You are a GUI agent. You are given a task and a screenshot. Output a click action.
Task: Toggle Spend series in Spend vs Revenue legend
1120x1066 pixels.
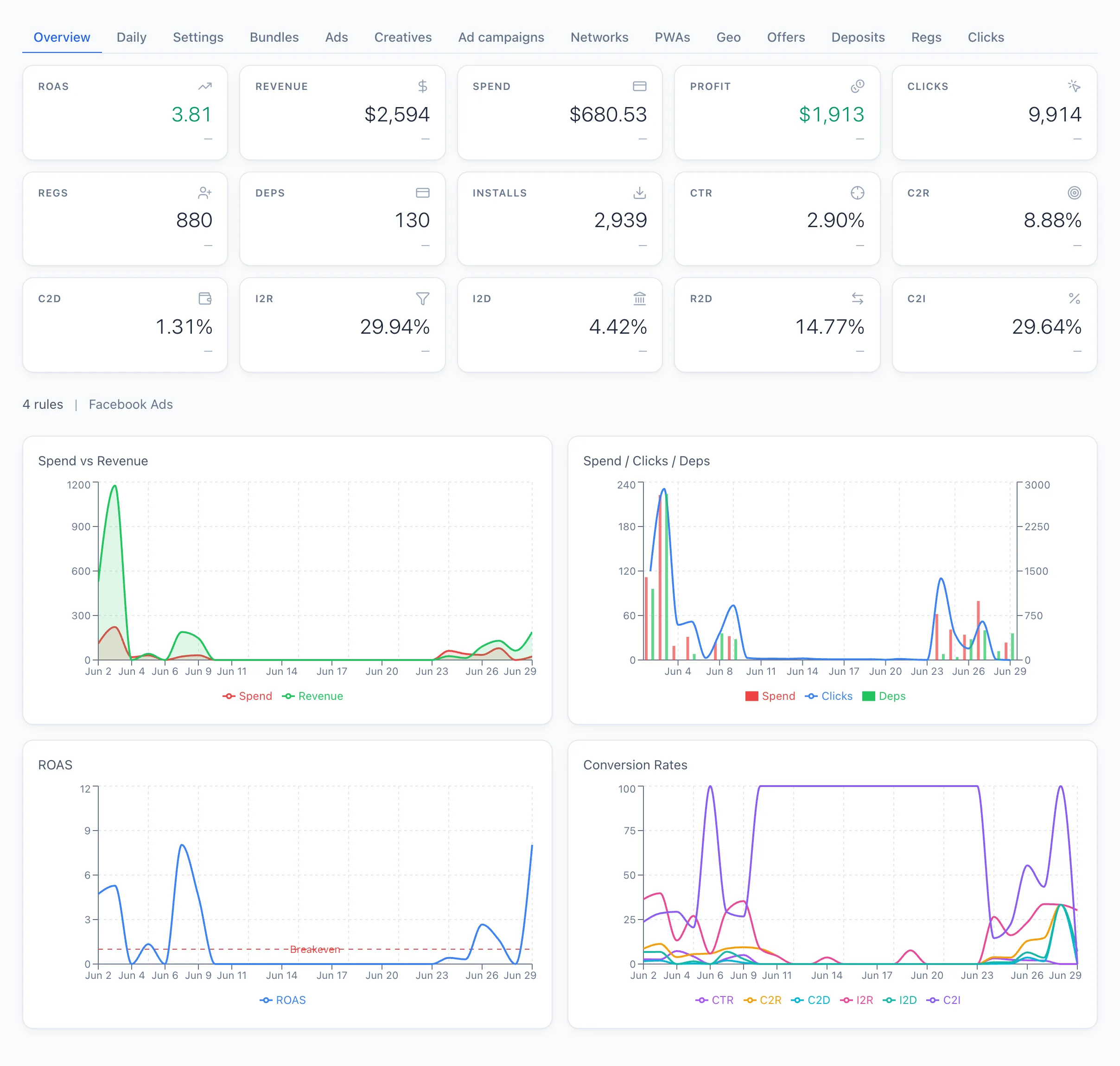[247, 696]
